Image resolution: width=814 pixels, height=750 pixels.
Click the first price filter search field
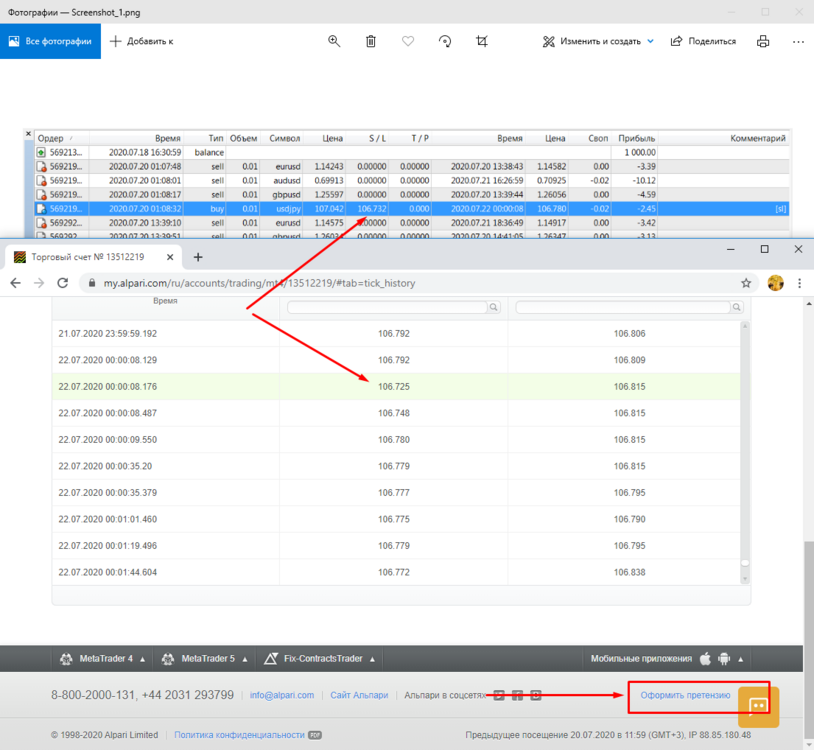392,307
